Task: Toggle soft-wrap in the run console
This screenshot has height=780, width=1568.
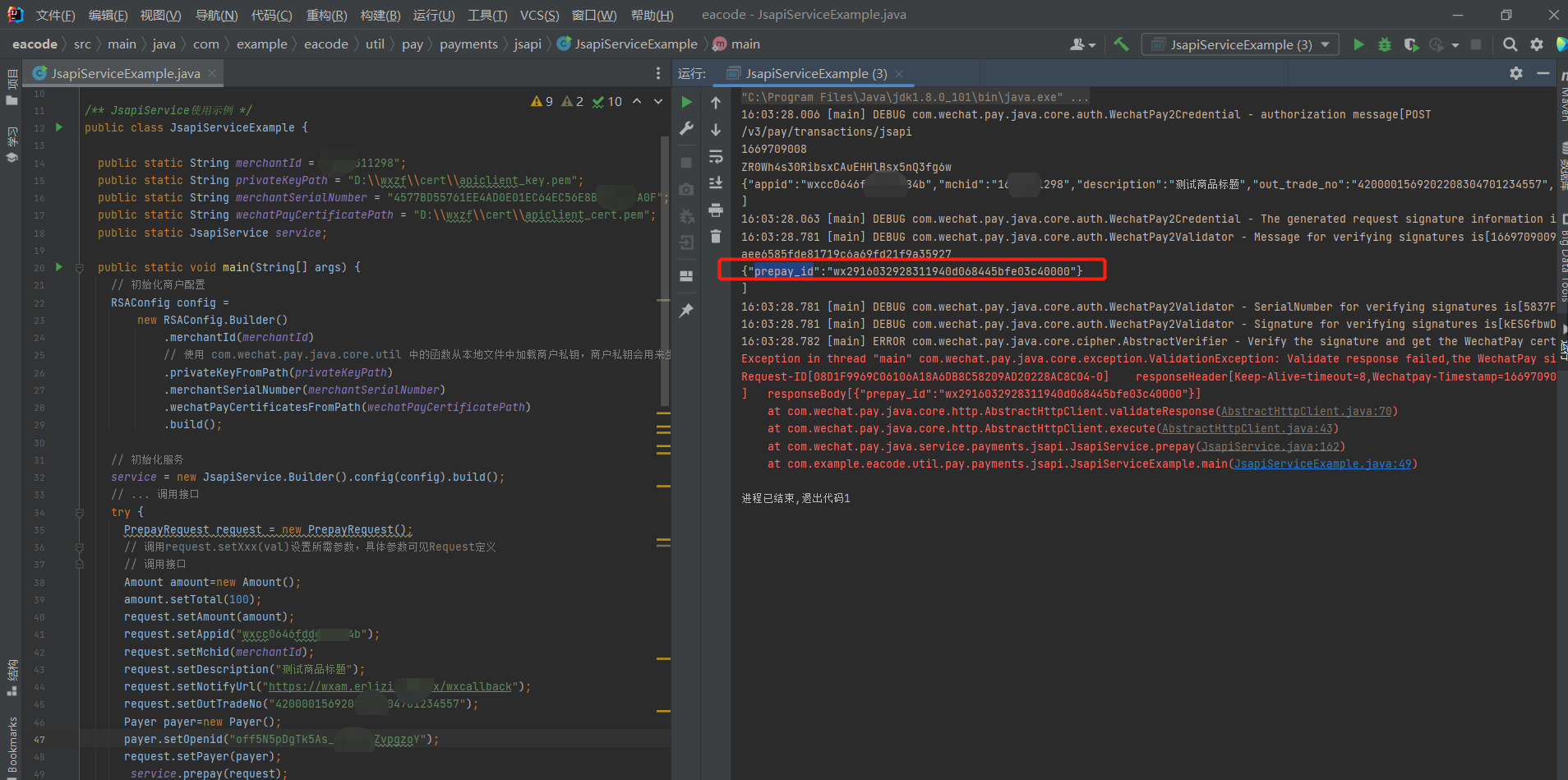Action: coord(716,157)
